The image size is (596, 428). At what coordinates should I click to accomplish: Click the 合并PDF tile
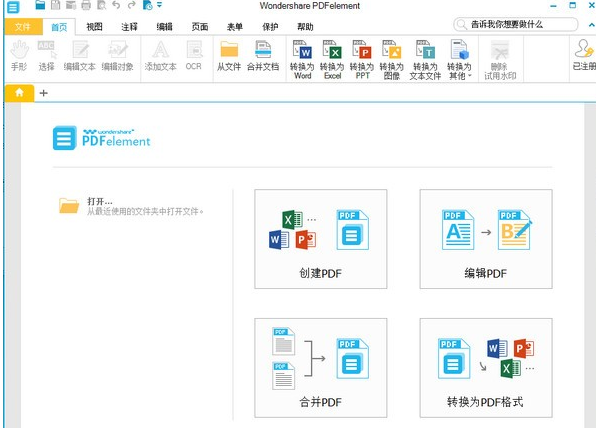tap(321, 368)
